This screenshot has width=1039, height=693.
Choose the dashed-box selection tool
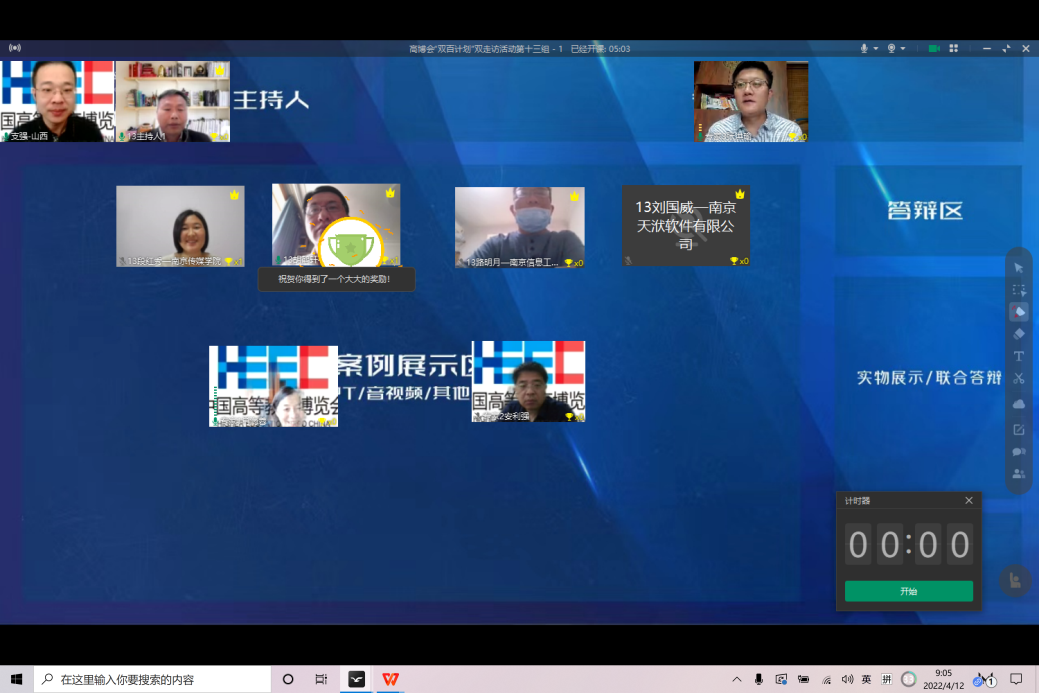pos(1018,290)
